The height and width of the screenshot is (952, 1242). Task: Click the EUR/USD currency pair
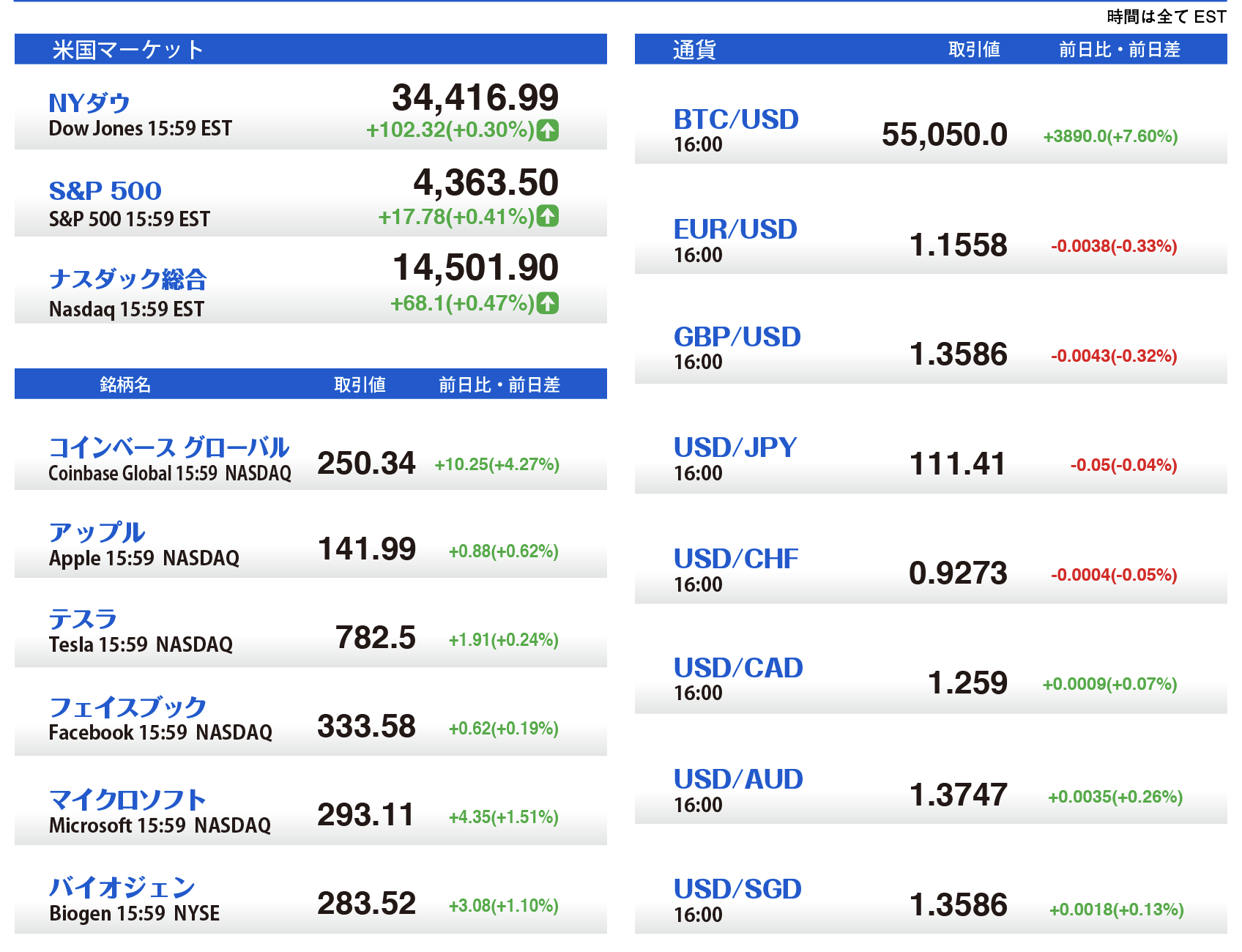click(735, 229)
